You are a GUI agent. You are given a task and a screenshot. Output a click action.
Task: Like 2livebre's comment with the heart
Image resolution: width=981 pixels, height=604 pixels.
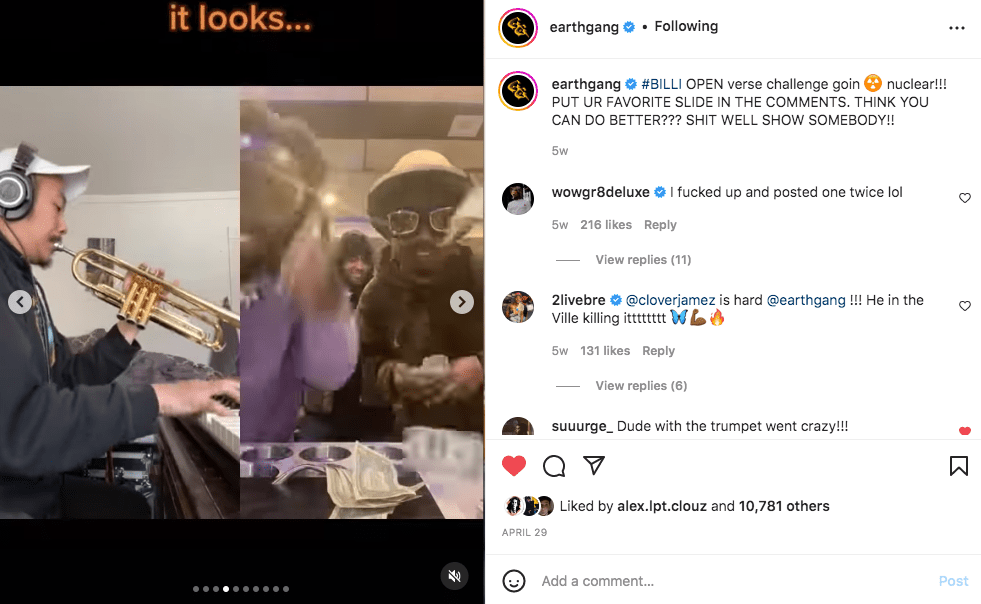[x=965, y=305]
